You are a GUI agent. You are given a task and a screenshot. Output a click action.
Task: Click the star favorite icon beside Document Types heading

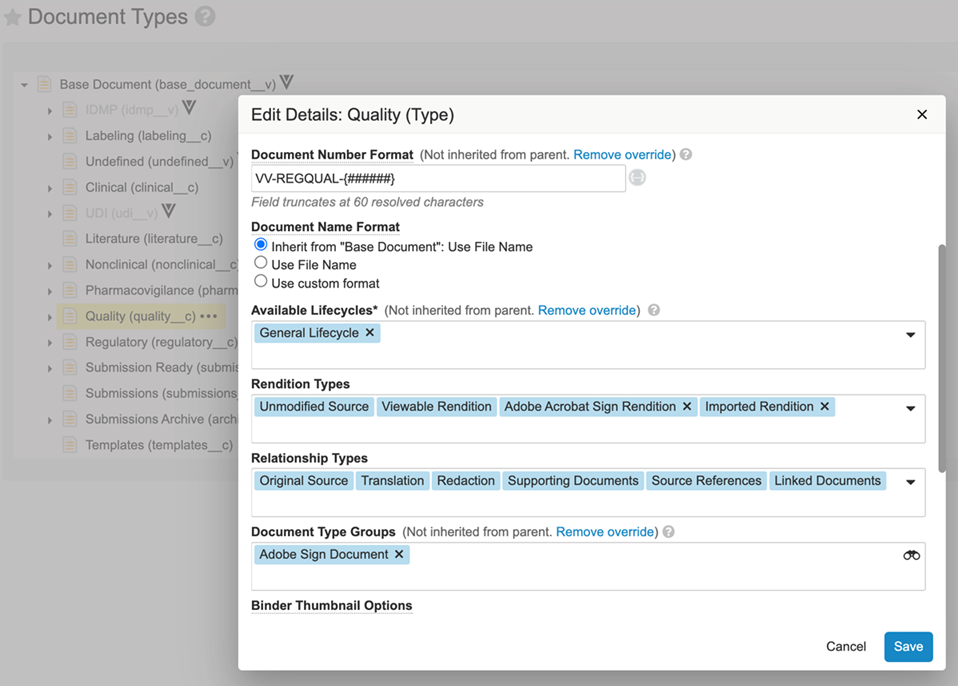[x=12, y=16]
